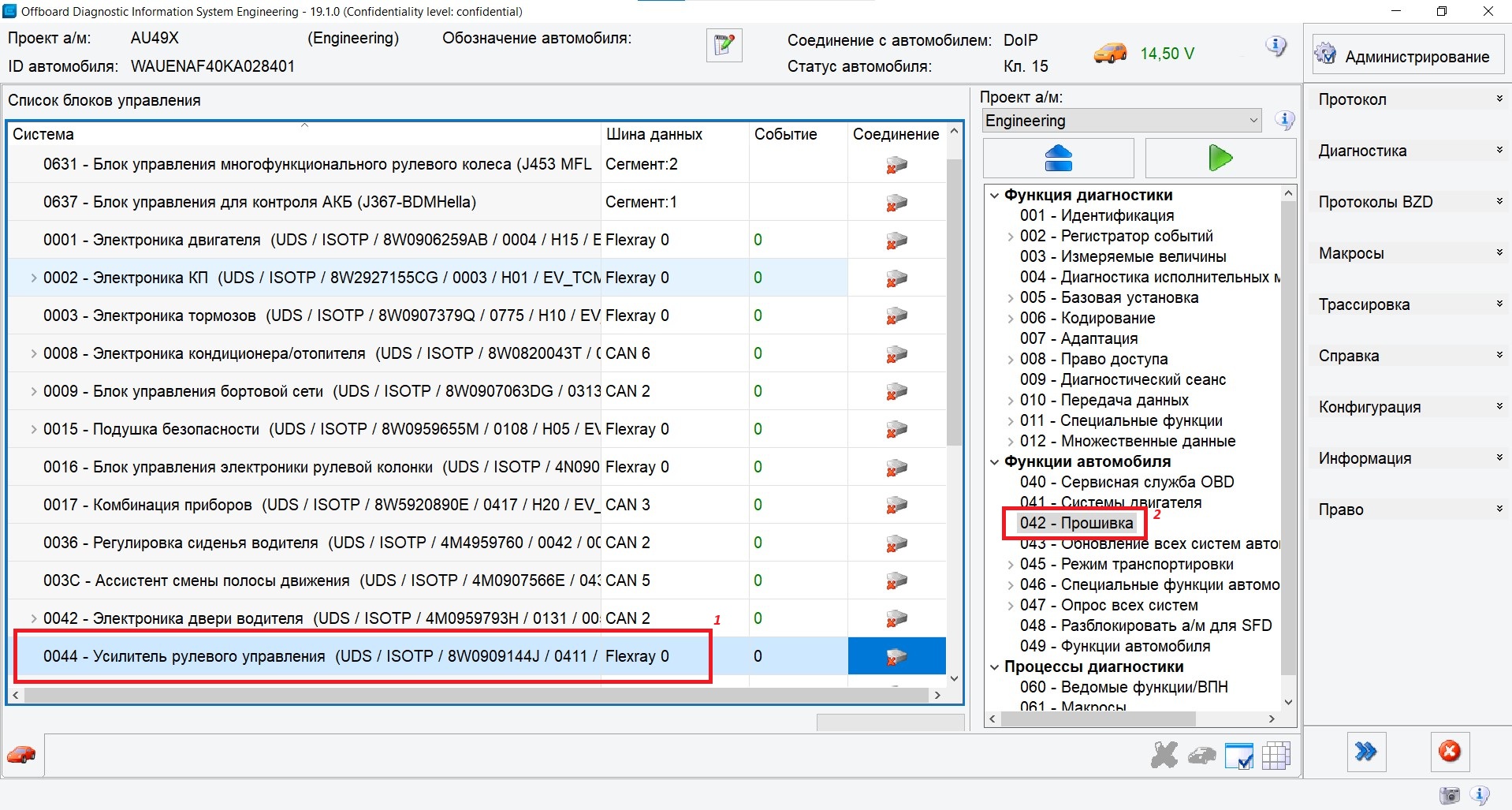Click the Администрирование button
Viewport: 1512px width, 810px height.
1408,55
